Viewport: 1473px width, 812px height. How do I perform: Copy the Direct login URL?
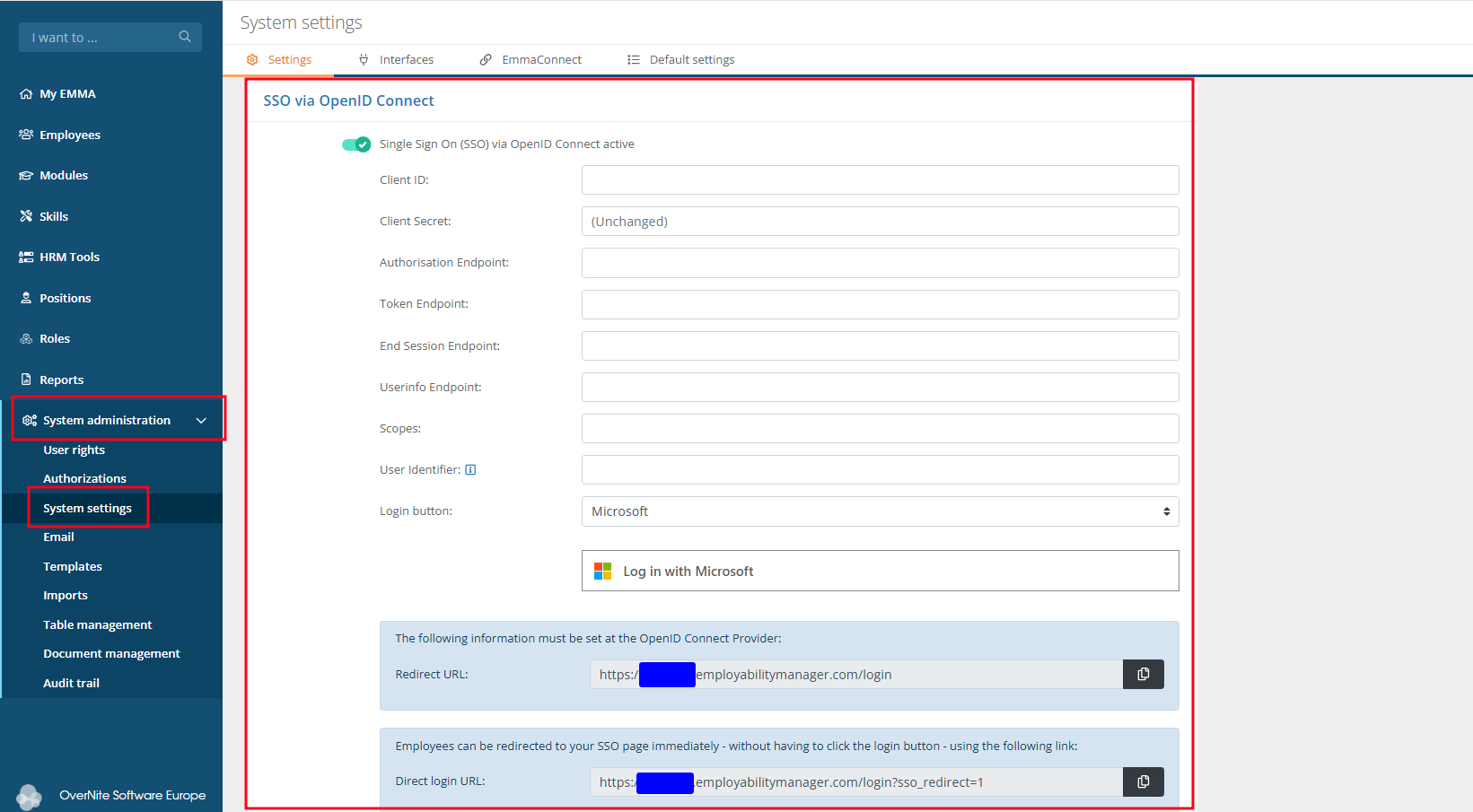coord(1144,782)
